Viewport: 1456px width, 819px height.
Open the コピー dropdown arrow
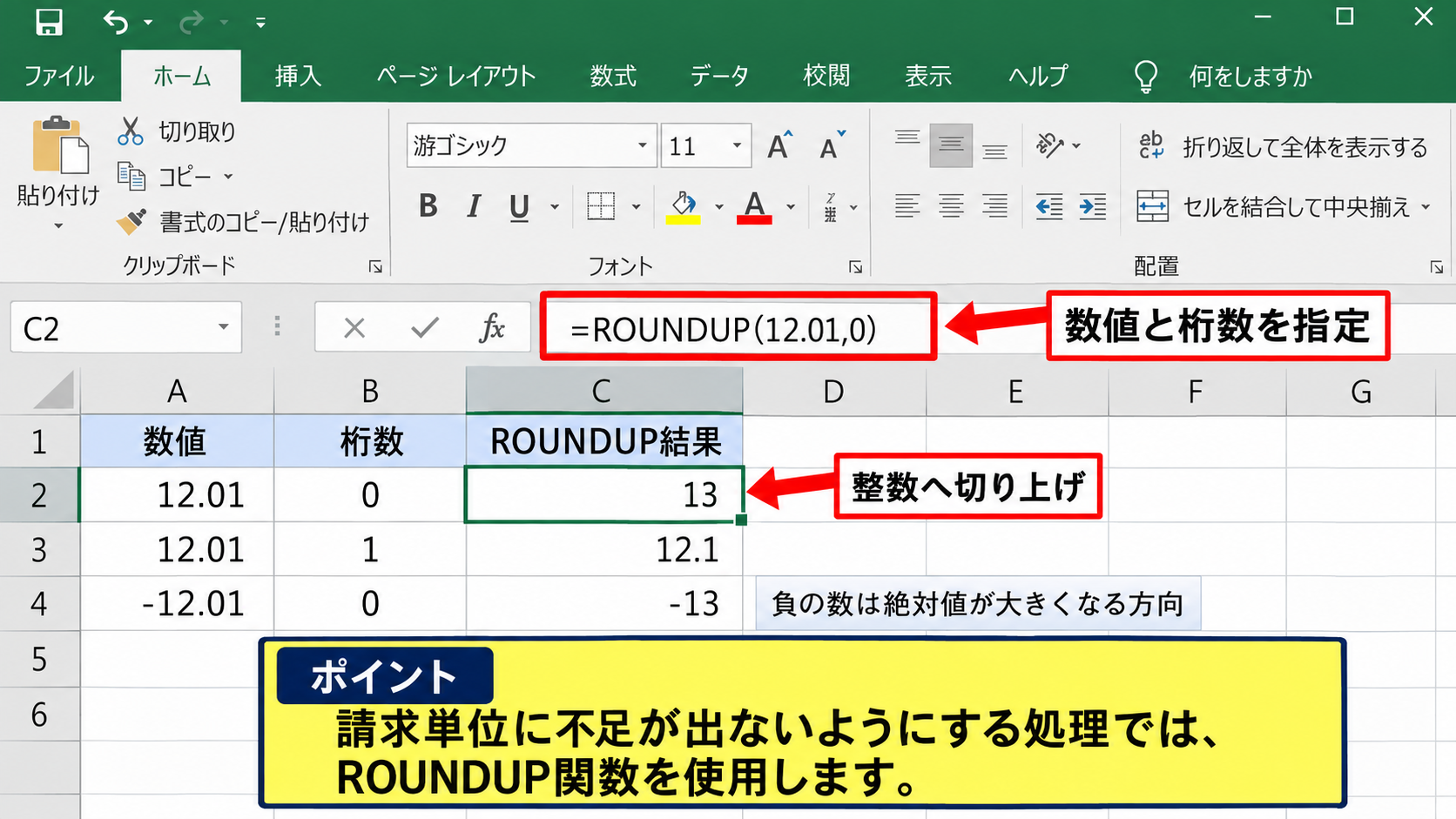(228, 177)
